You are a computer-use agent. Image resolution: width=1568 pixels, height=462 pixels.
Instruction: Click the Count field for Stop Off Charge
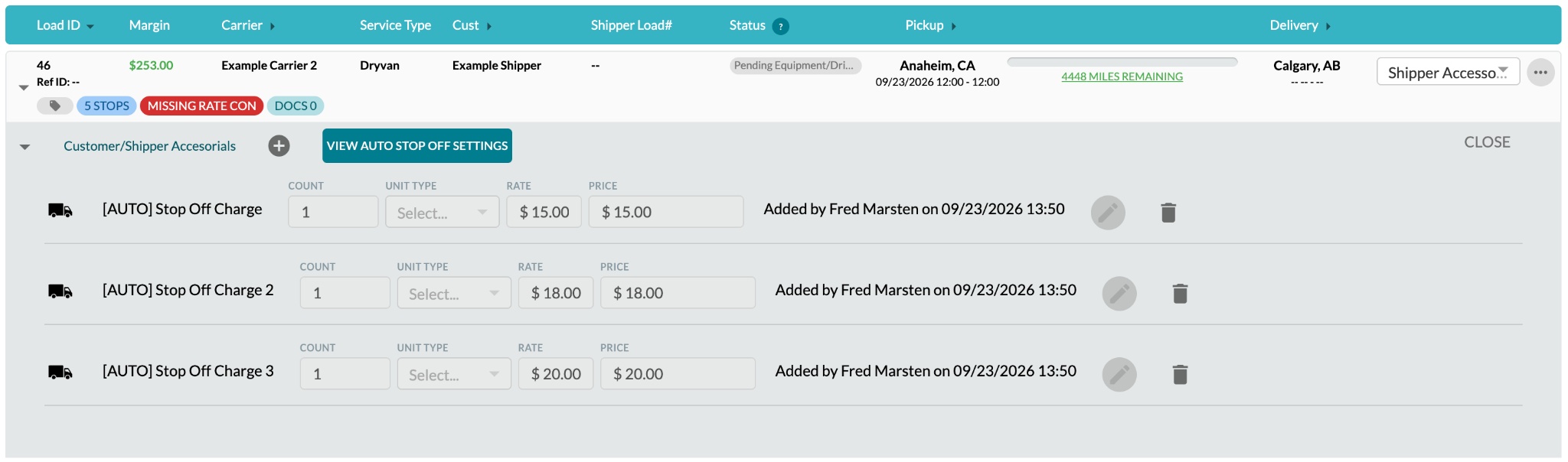tap(333, 212)
